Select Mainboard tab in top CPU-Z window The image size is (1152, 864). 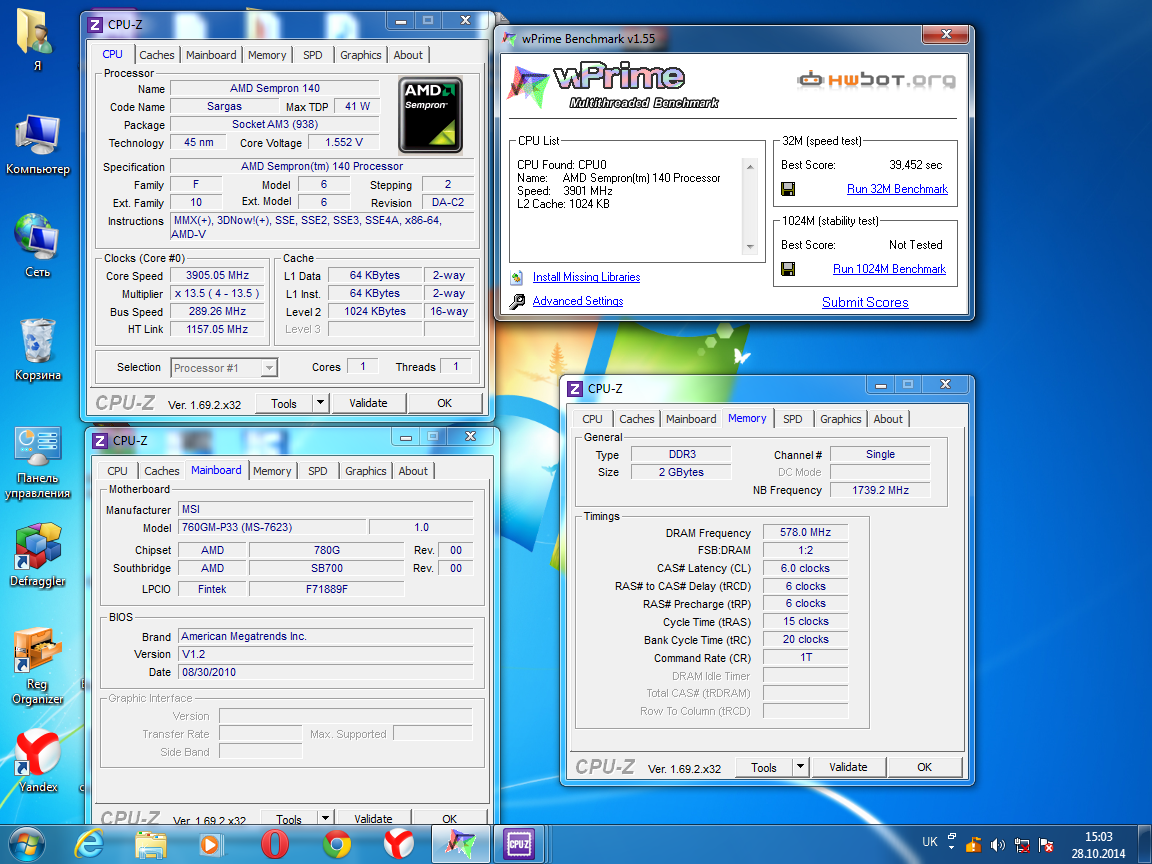tap(211, 55)
